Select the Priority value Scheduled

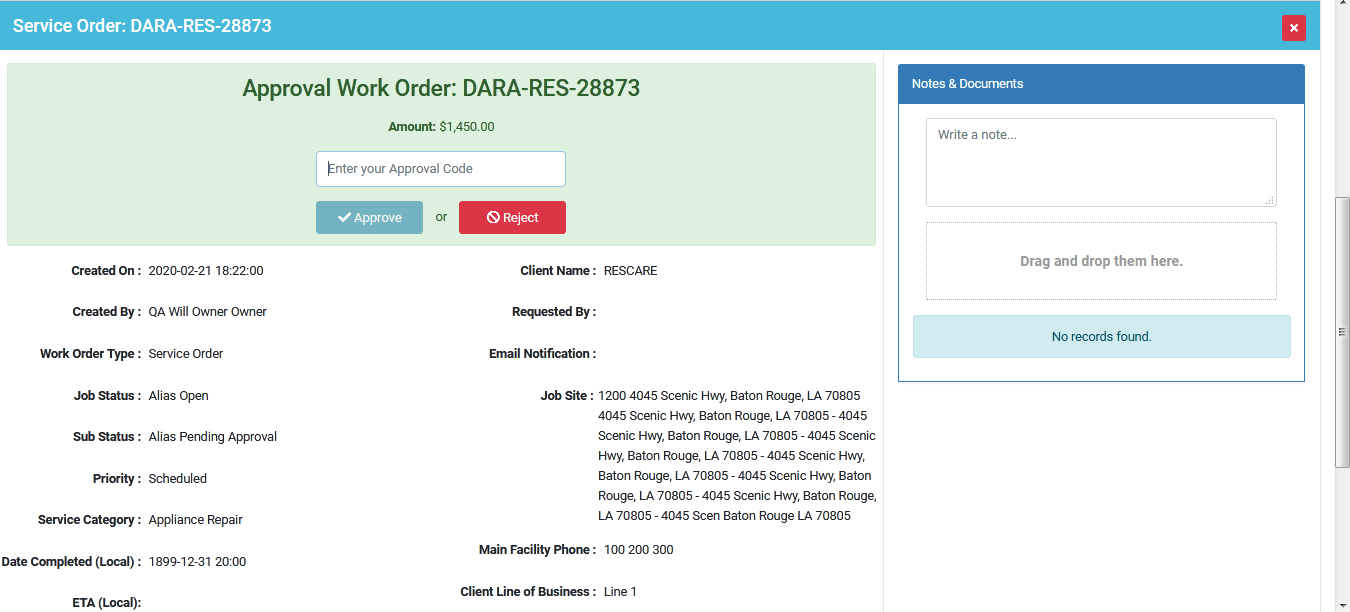click(178, 479)
